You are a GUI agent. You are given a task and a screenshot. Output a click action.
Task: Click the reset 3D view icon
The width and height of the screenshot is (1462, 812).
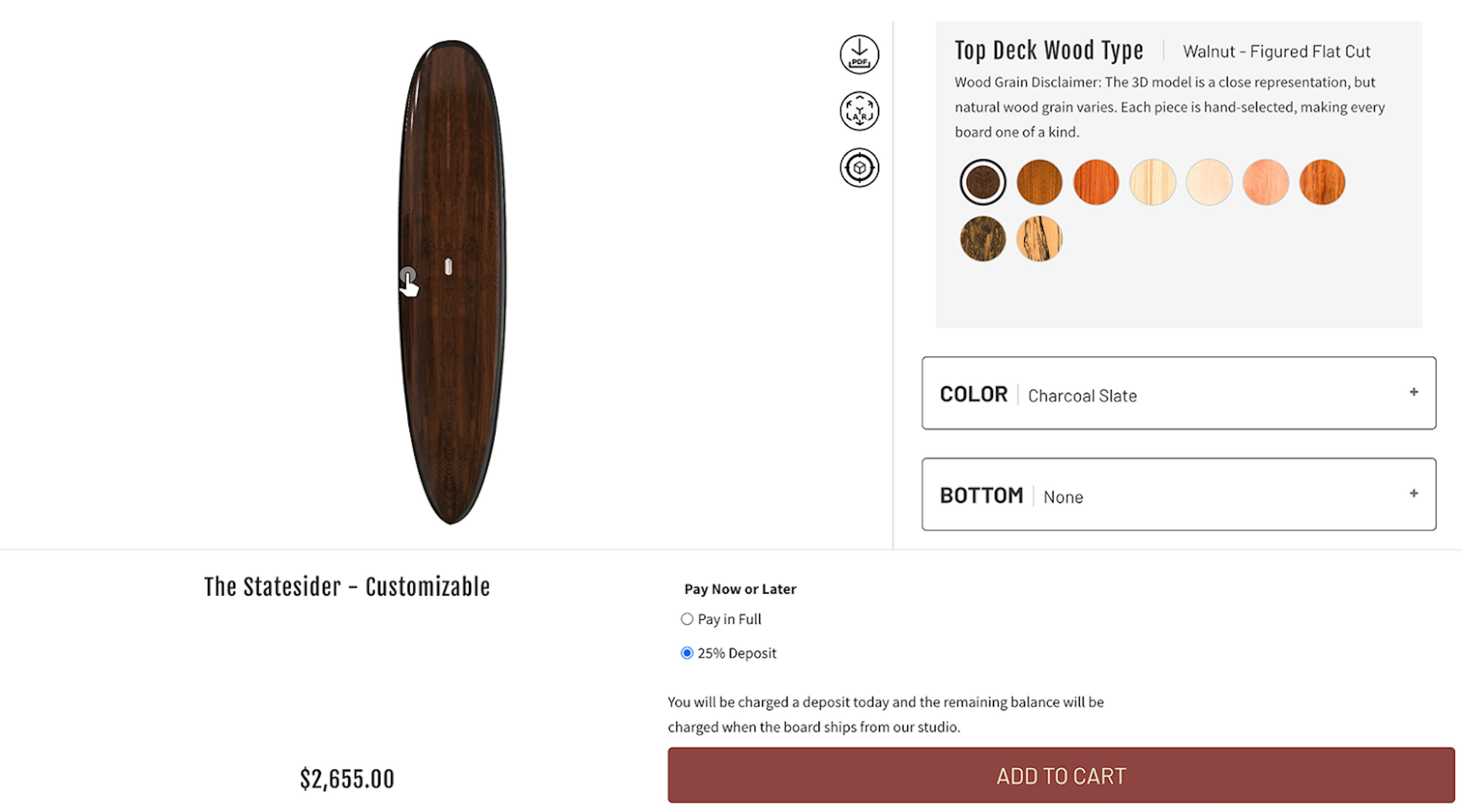click(x=859, y=168)
